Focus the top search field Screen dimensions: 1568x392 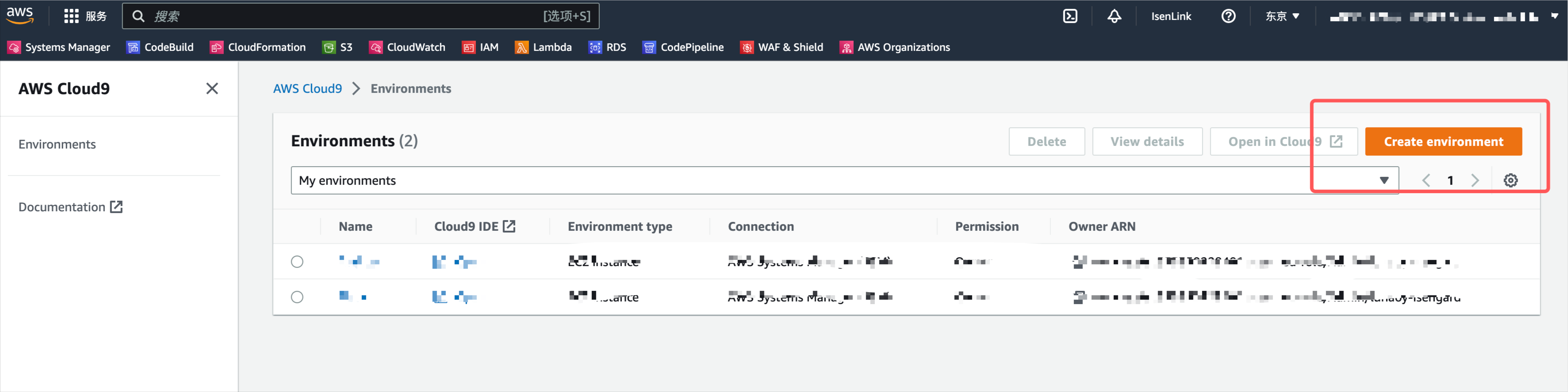(360, 16)
